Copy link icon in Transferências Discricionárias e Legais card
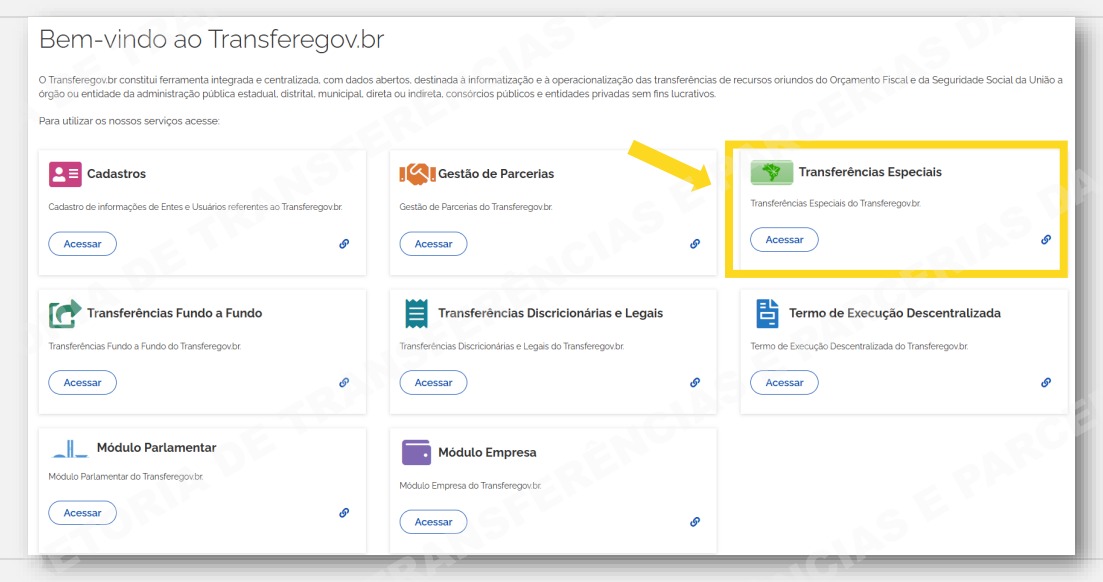This screenshot has width=1103, height=582. (695, 382)
